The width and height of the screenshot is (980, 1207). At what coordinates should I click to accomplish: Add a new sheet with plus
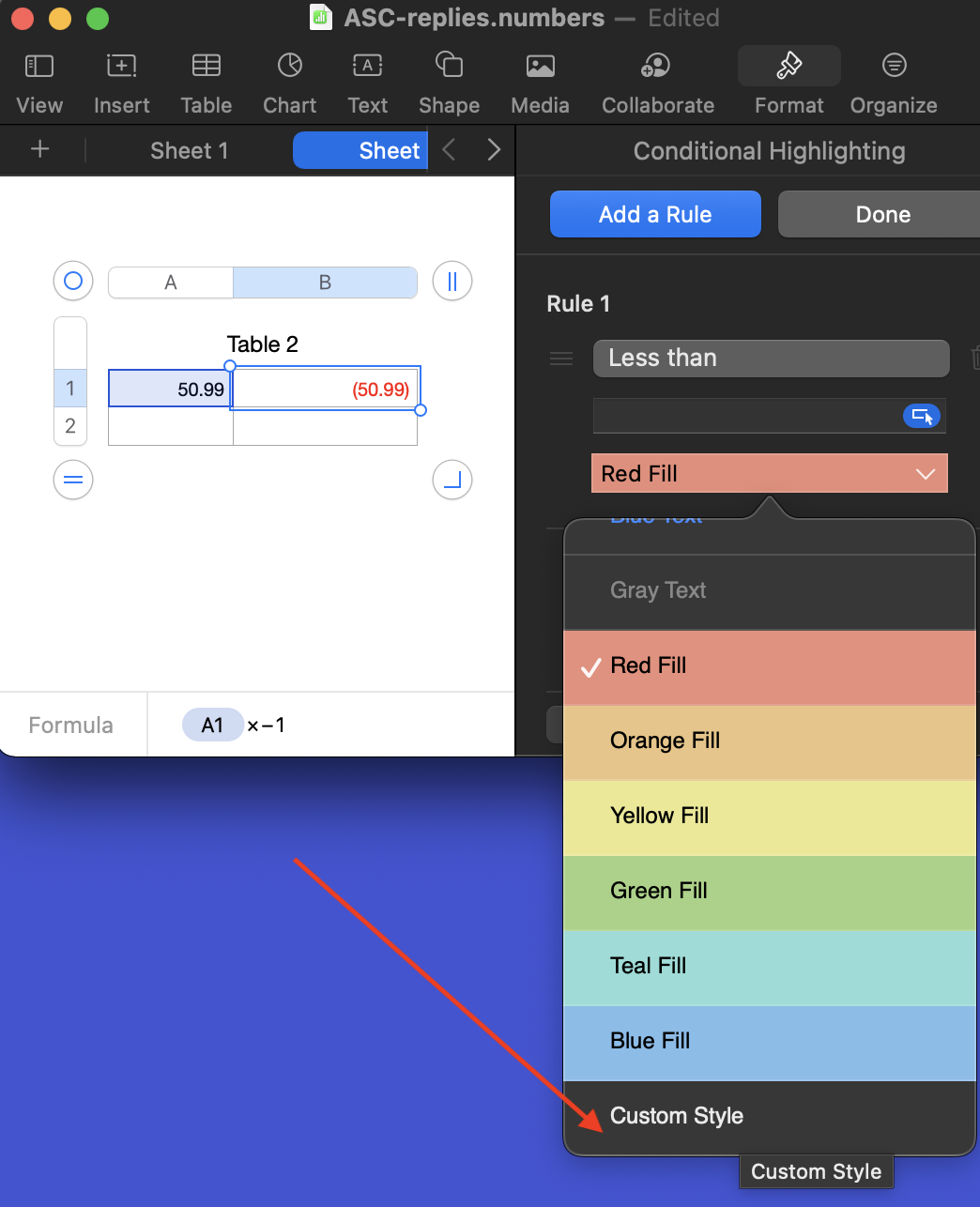(40, 149)
